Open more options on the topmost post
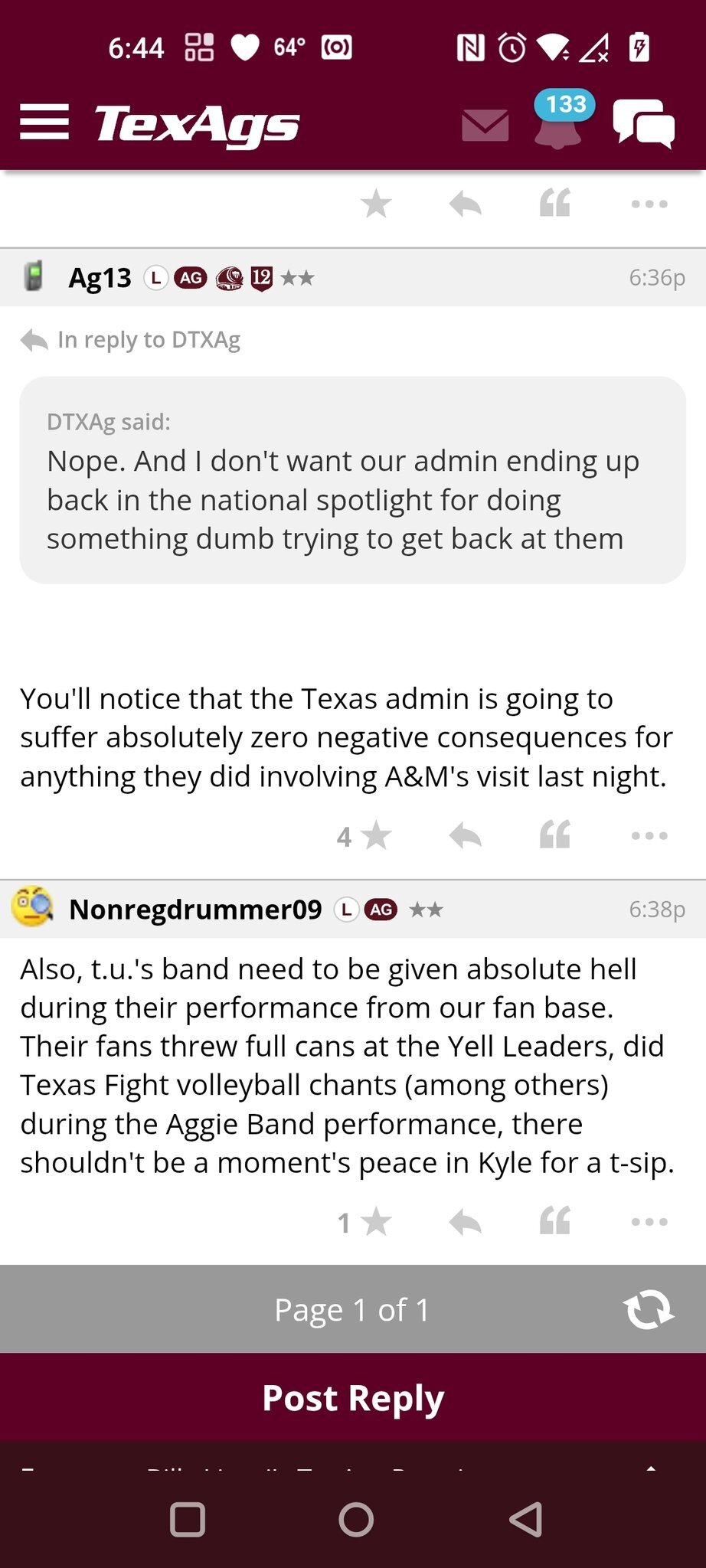 [x=649, y=204]
